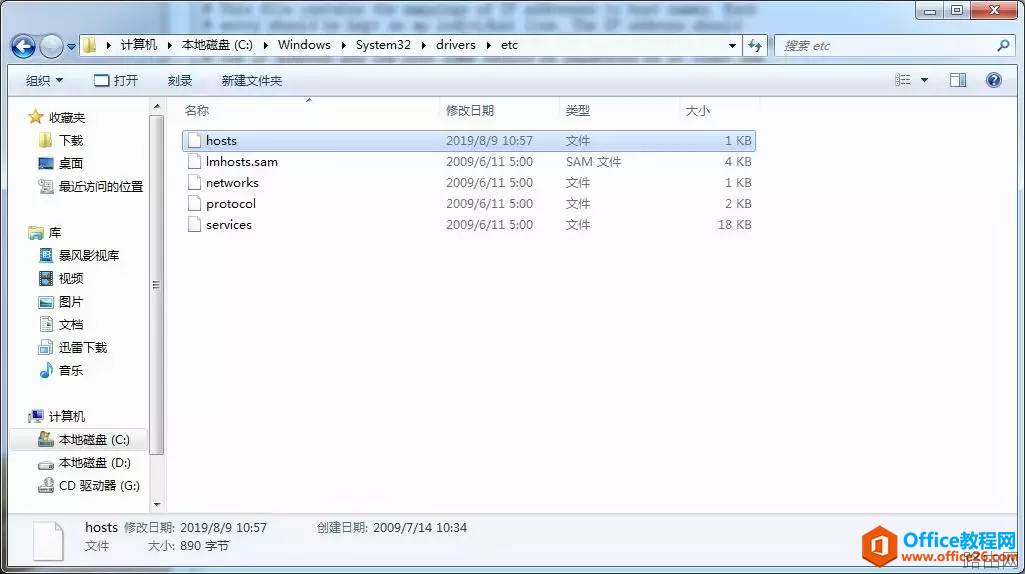
Task: Click the magnifier search icon
Action: click(1003, 45)
